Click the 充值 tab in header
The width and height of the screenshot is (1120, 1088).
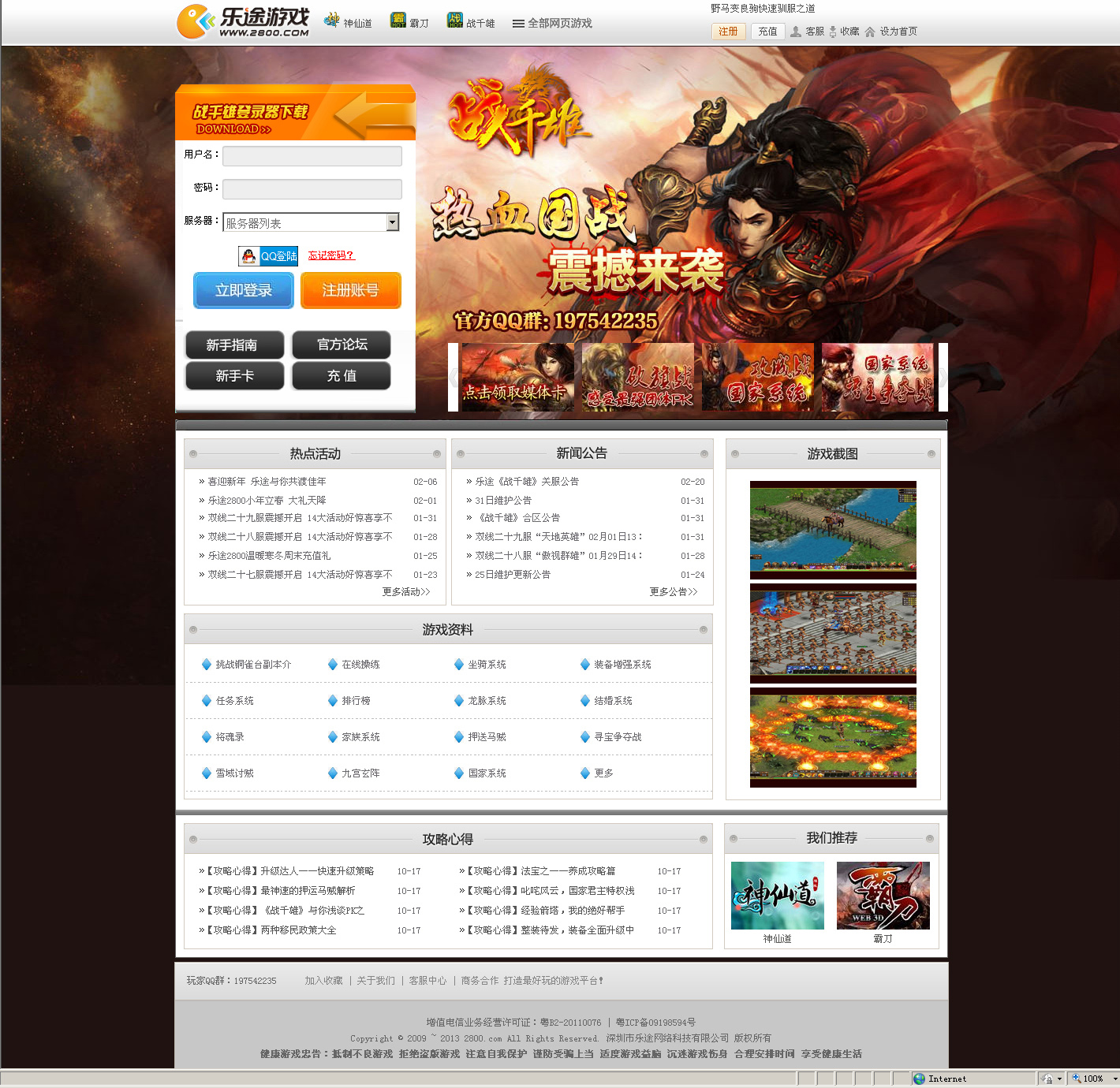[x=767, y=32]
